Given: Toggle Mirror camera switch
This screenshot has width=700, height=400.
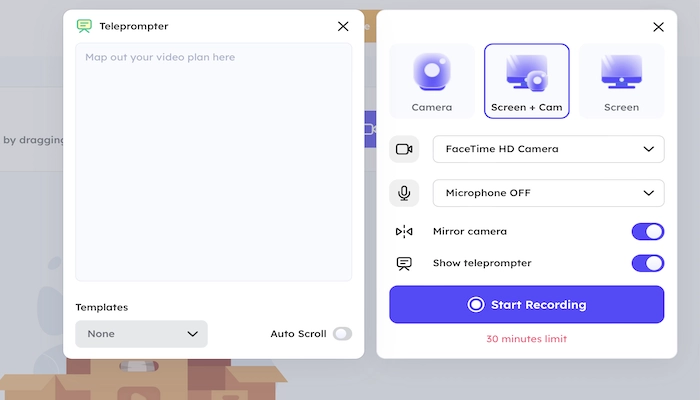Looking at the screenshot, I should pos(647,232).
